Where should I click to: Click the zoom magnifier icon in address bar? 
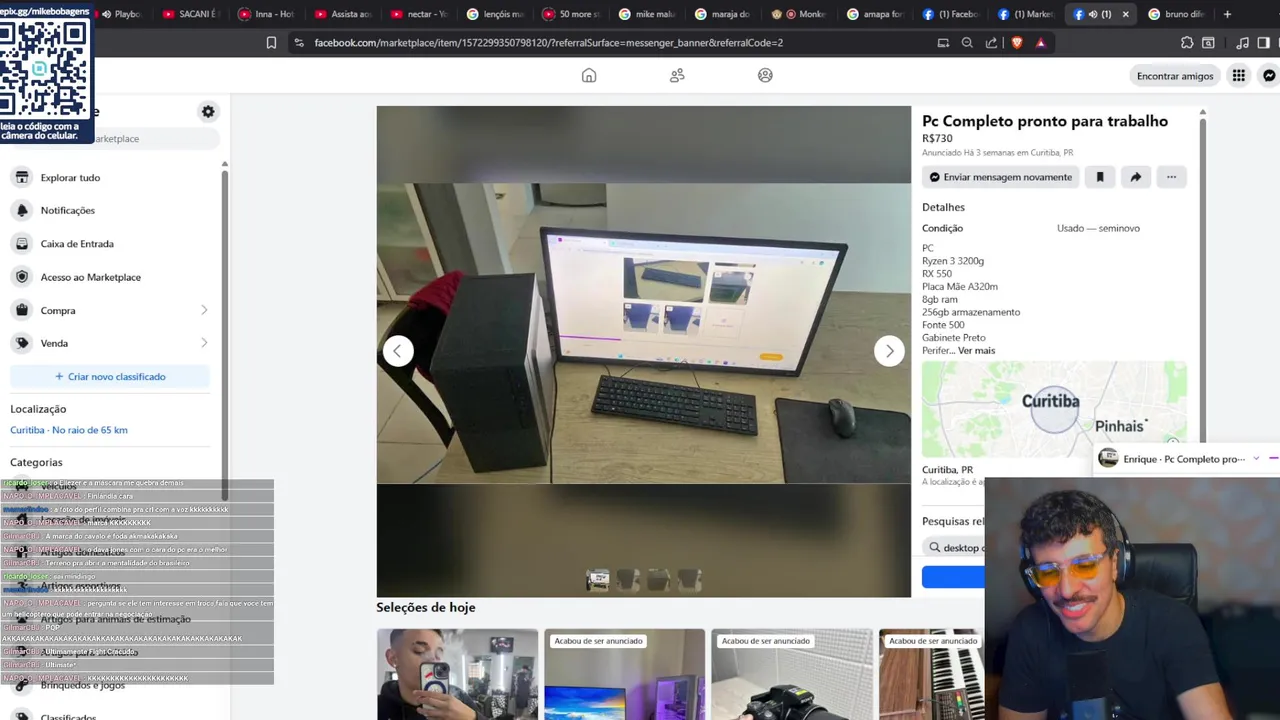pos(967,43)
